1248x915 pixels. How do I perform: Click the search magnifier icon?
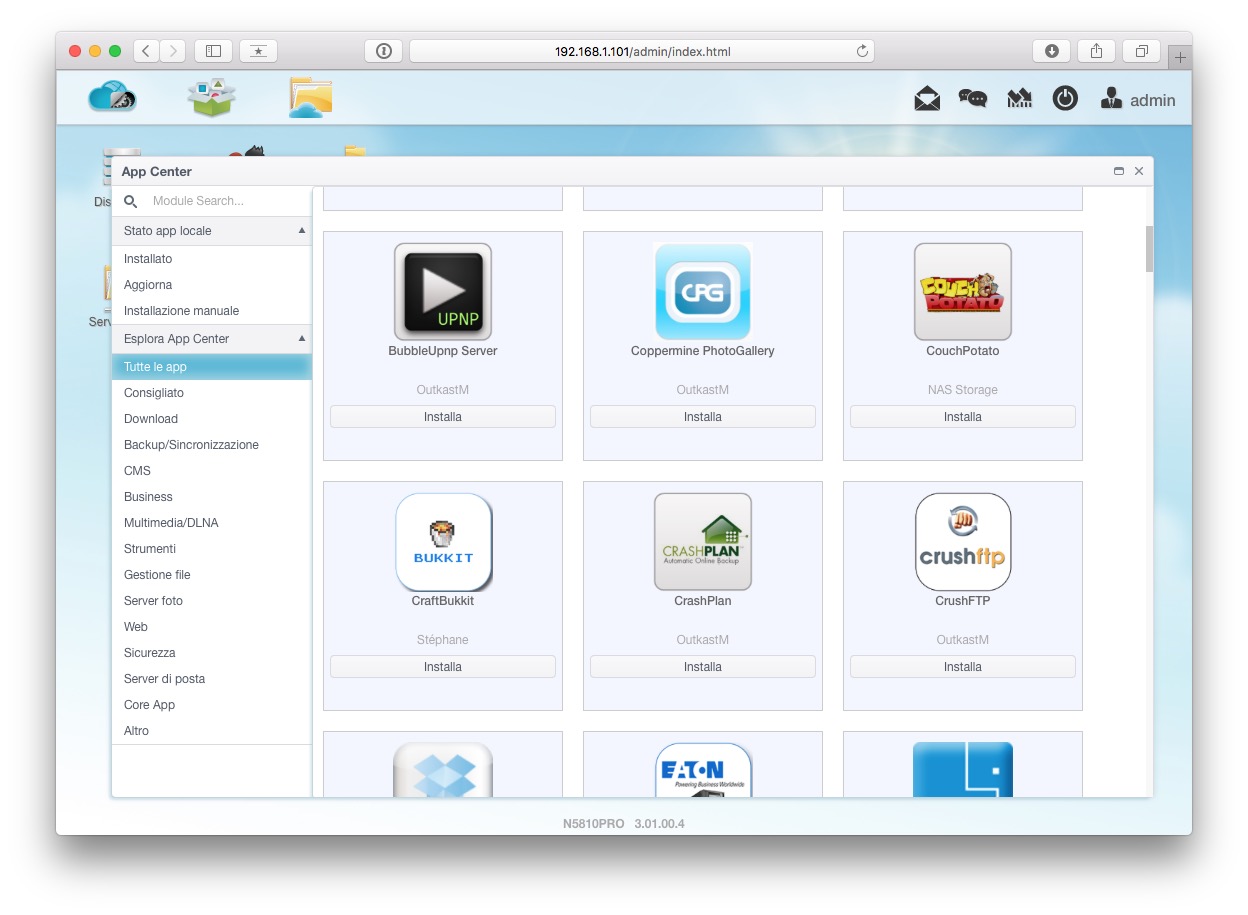tap(131, 201)
